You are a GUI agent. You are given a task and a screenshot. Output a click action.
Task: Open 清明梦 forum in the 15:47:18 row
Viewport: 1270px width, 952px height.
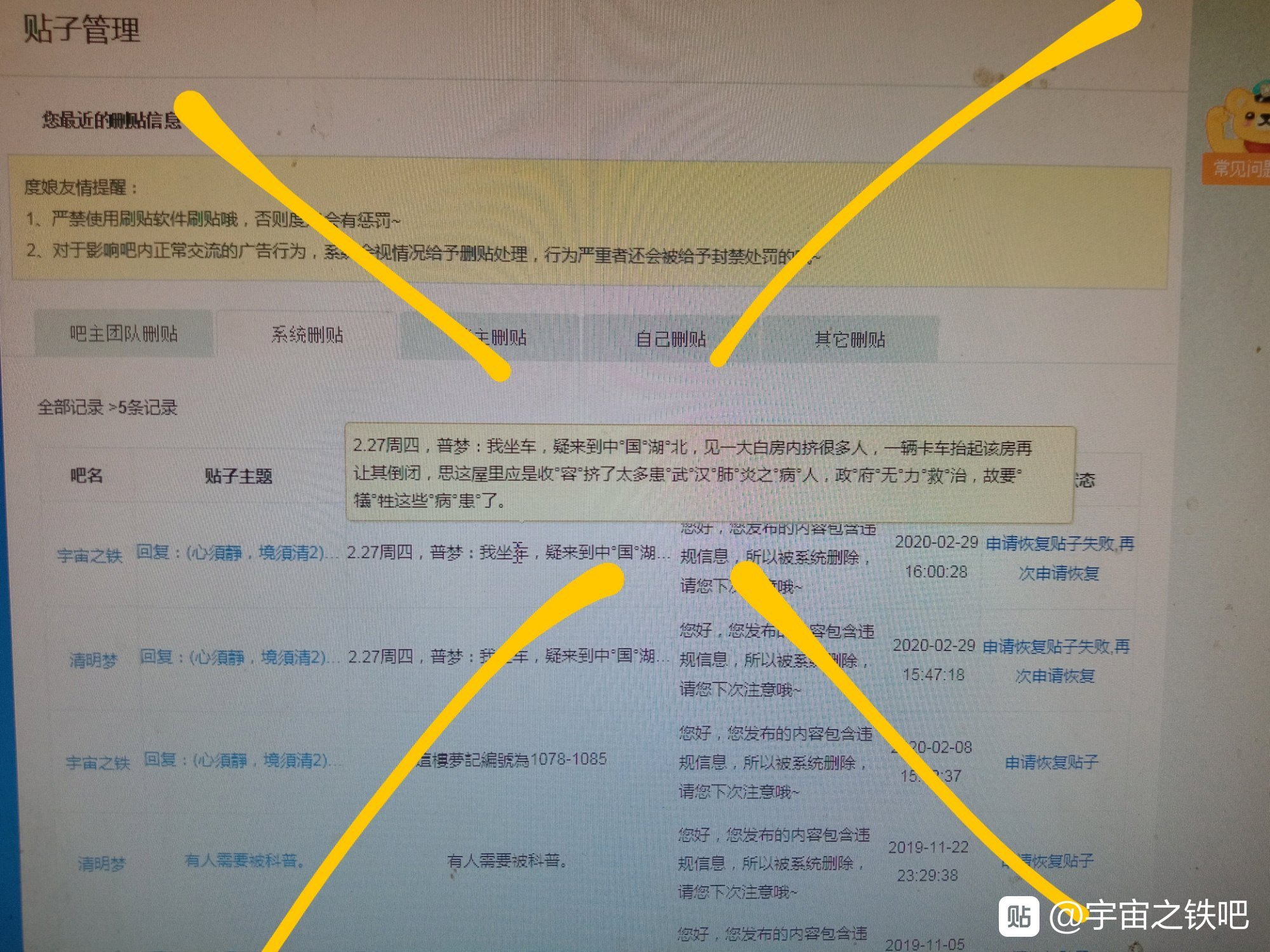pos(93,661)
